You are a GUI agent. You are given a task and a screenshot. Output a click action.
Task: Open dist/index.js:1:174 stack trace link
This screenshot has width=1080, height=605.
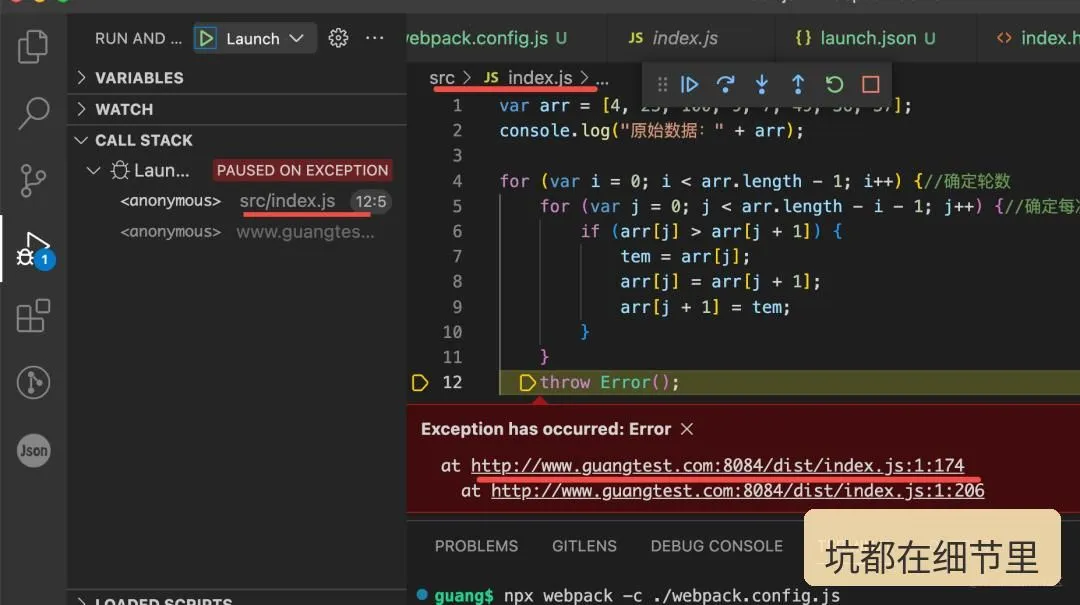tap(718, 466)
